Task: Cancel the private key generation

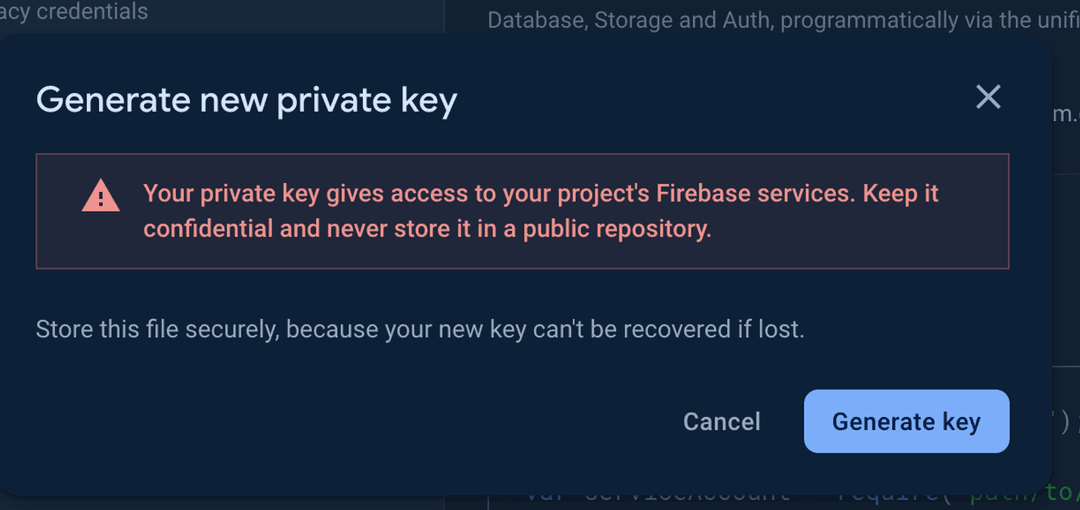Action: point(722,421)
